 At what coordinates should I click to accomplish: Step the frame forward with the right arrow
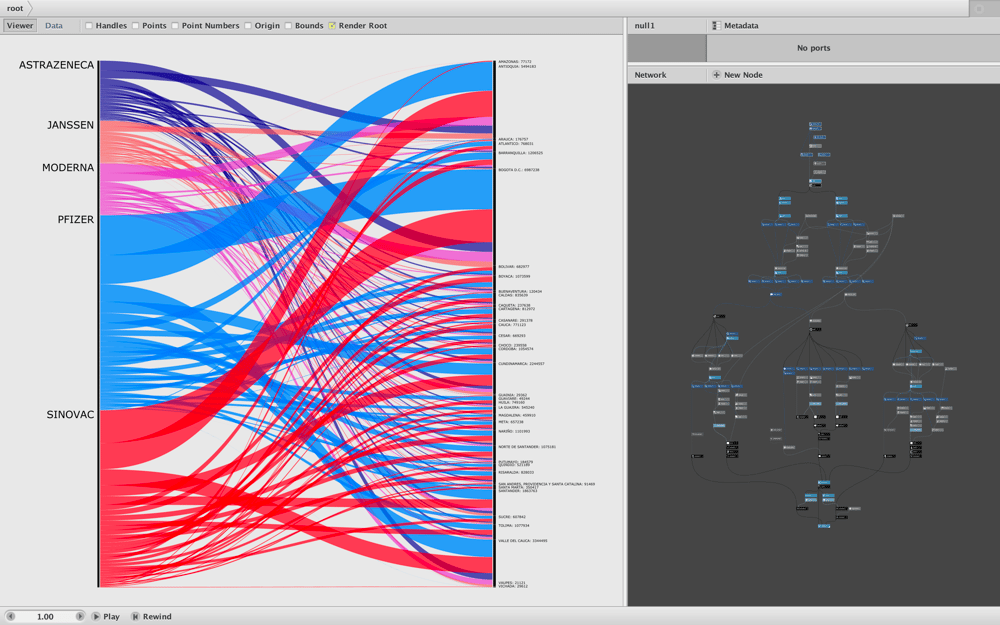80,617
